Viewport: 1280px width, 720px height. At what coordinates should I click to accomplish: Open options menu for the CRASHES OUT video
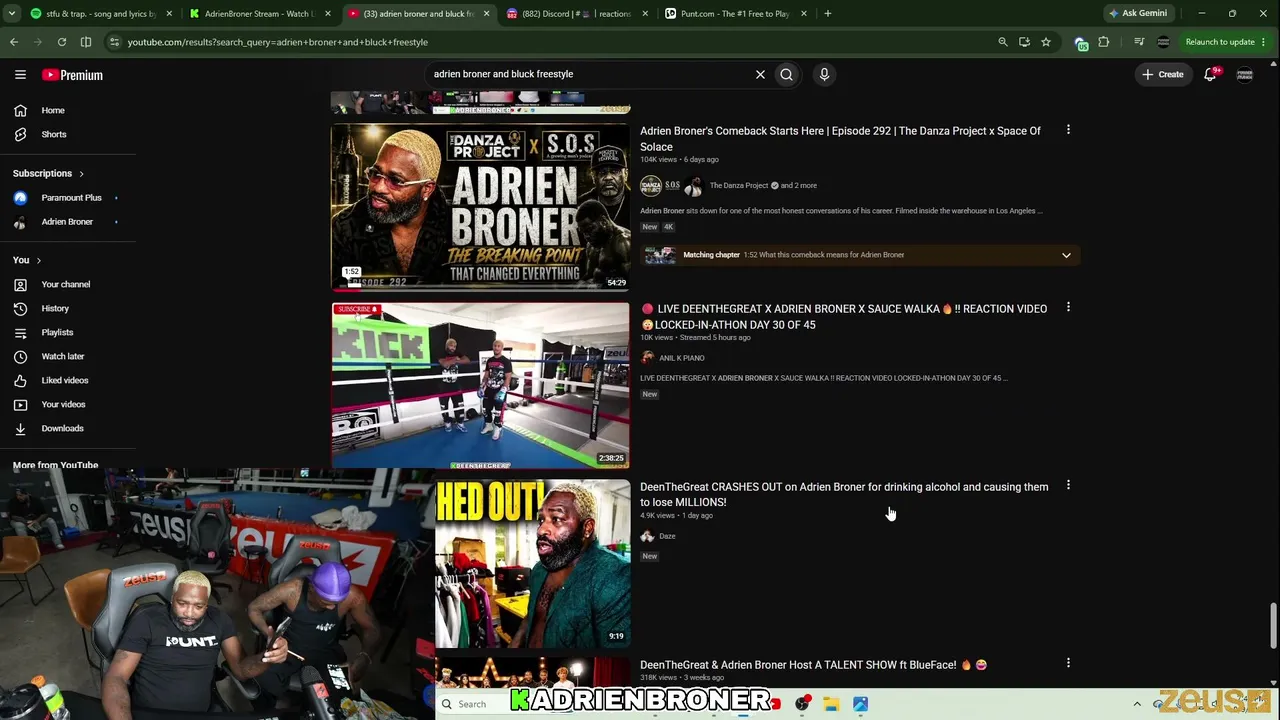click(x=1068, y=486)
